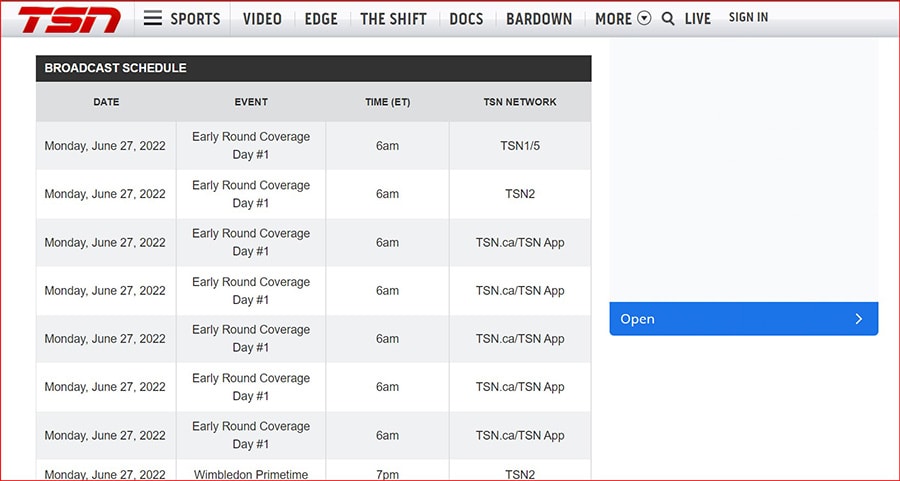The width and height of the screenshot is (900, 481).
Task: Go to the VIDEO section
Action: click(x=262, y=19)
